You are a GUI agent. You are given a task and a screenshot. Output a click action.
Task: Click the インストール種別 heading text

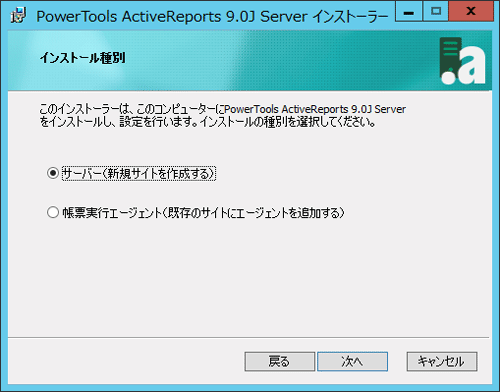[x=83, y=58]
